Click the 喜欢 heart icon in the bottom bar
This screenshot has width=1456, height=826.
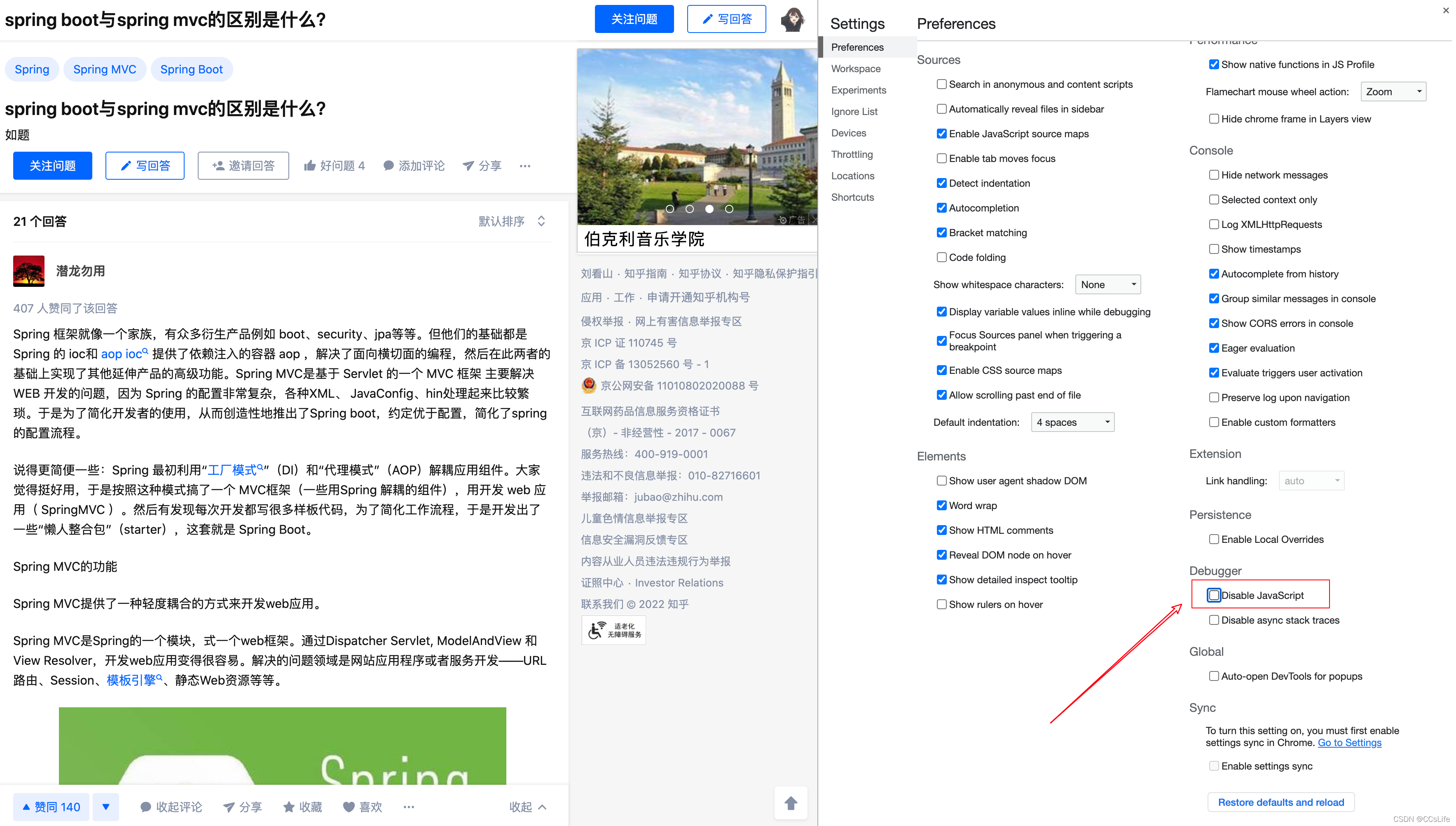coord(349,807)
